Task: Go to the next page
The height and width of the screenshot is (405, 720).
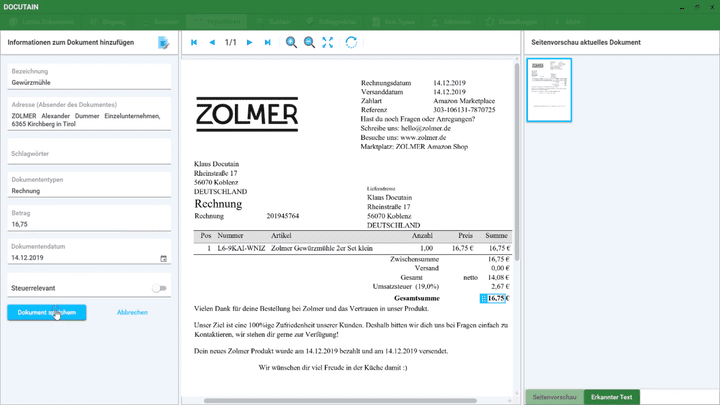Action: [x=249, y=43]
